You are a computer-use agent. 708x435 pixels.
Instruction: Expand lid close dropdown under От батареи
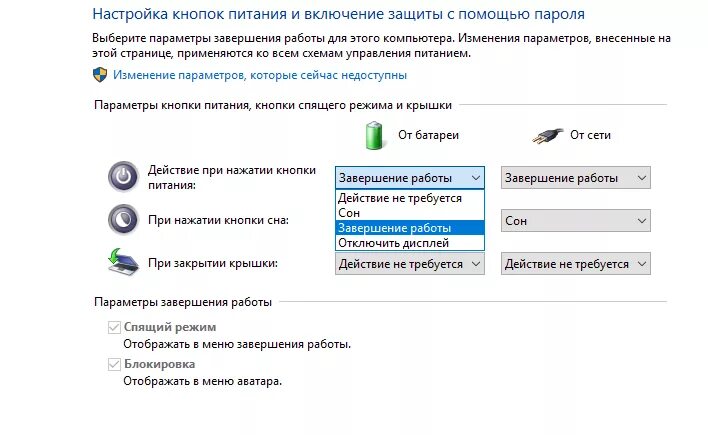(x=410, y=263)
